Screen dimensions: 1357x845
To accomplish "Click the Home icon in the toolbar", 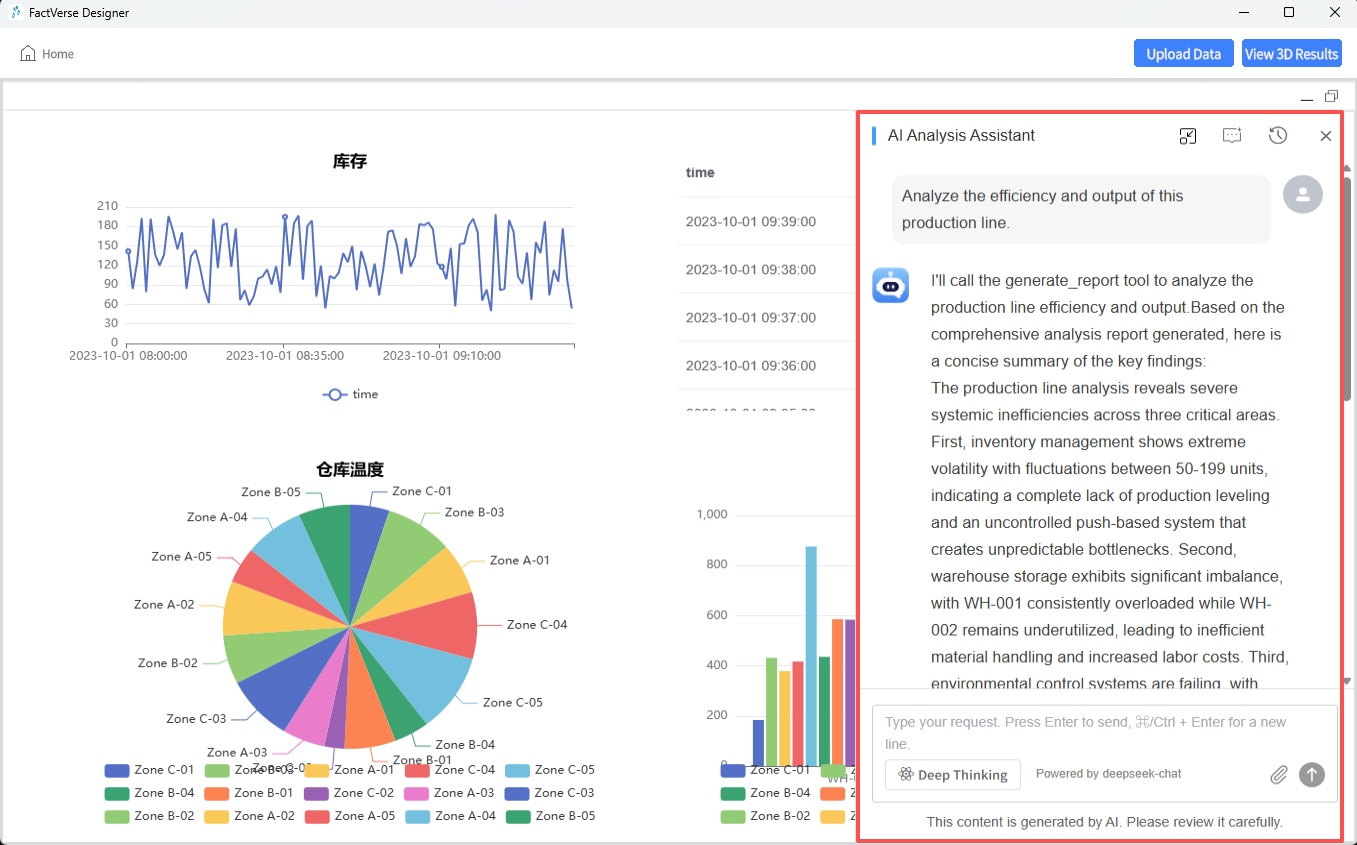I will 28,54.
